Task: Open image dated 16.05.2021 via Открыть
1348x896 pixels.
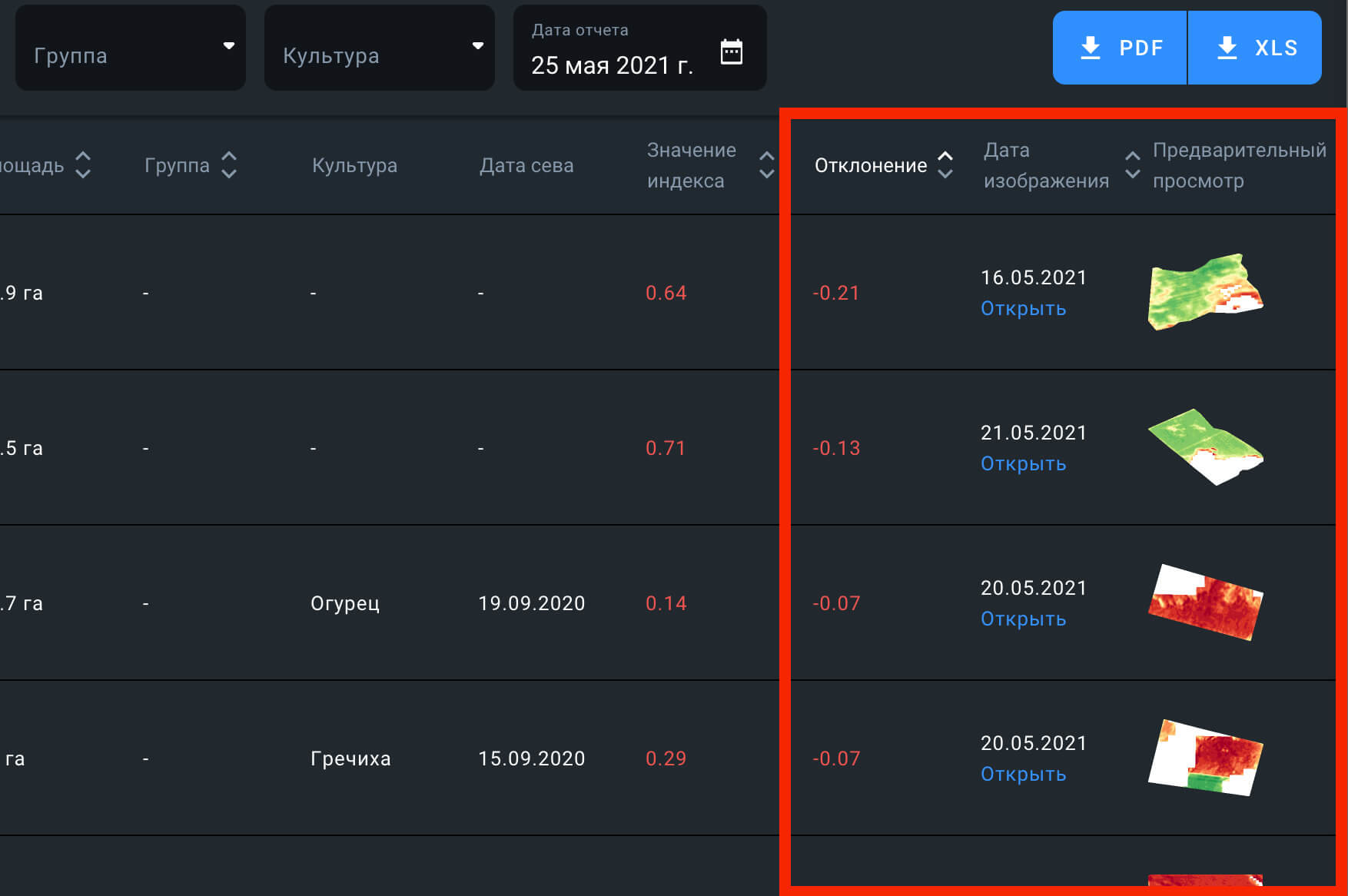Action: [x=1023, y=309]
